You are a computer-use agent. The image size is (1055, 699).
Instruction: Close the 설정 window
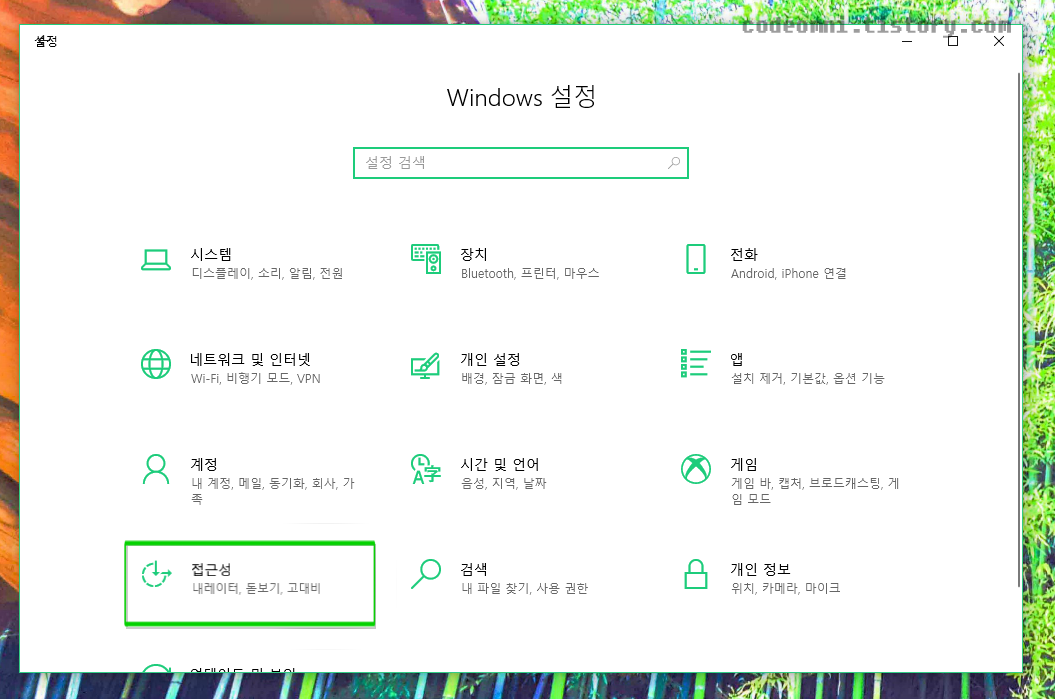999,41
